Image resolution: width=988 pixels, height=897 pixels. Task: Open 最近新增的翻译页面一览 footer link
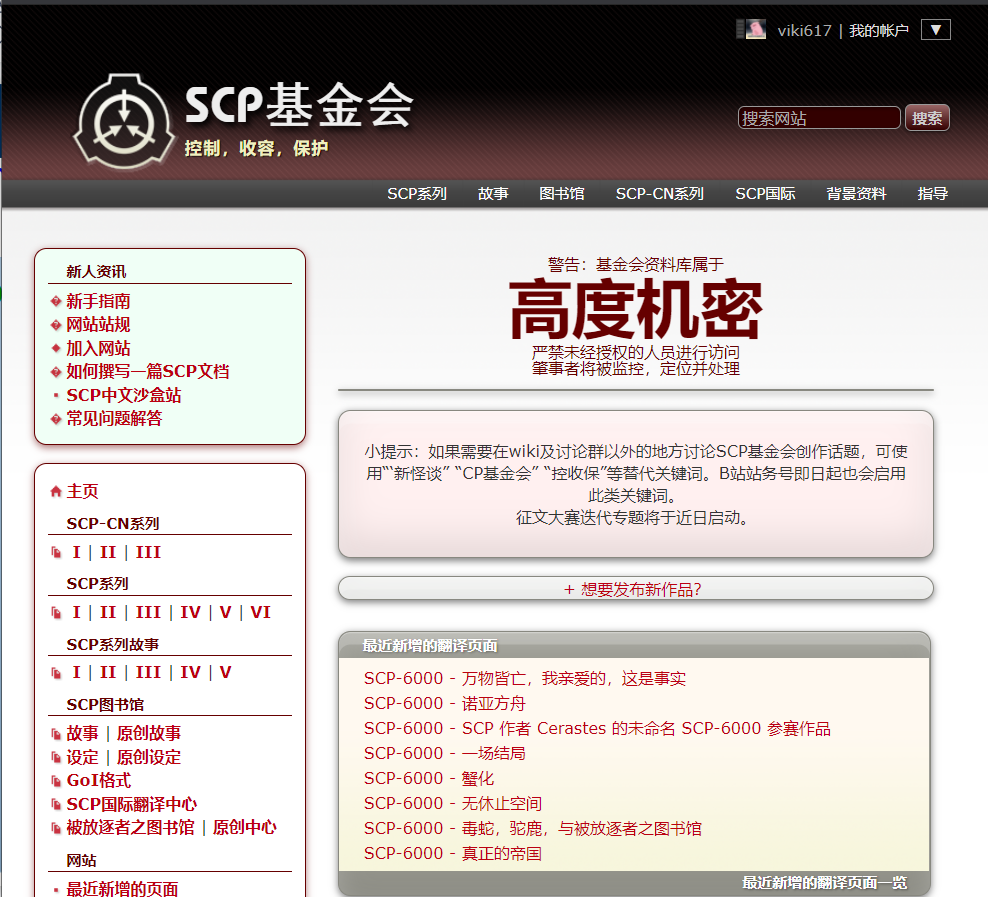pos(824,883)
